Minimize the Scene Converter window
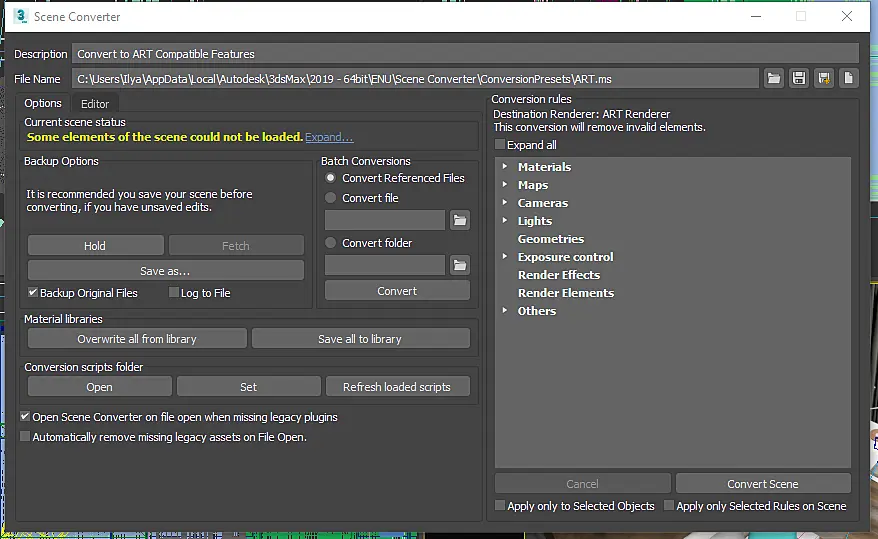Viewport: 878px width, 539px height. [756, 16]
